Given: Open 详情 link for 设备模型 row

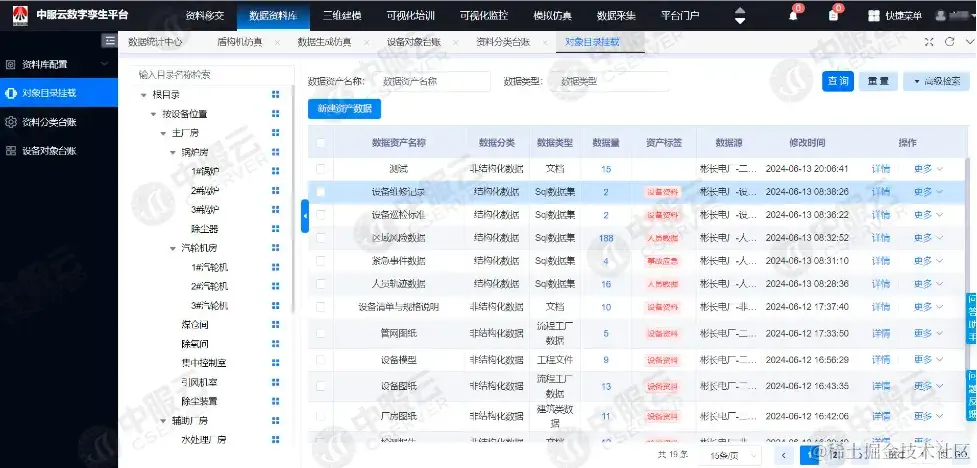Looking at the screenshot, I should point(880,360).
